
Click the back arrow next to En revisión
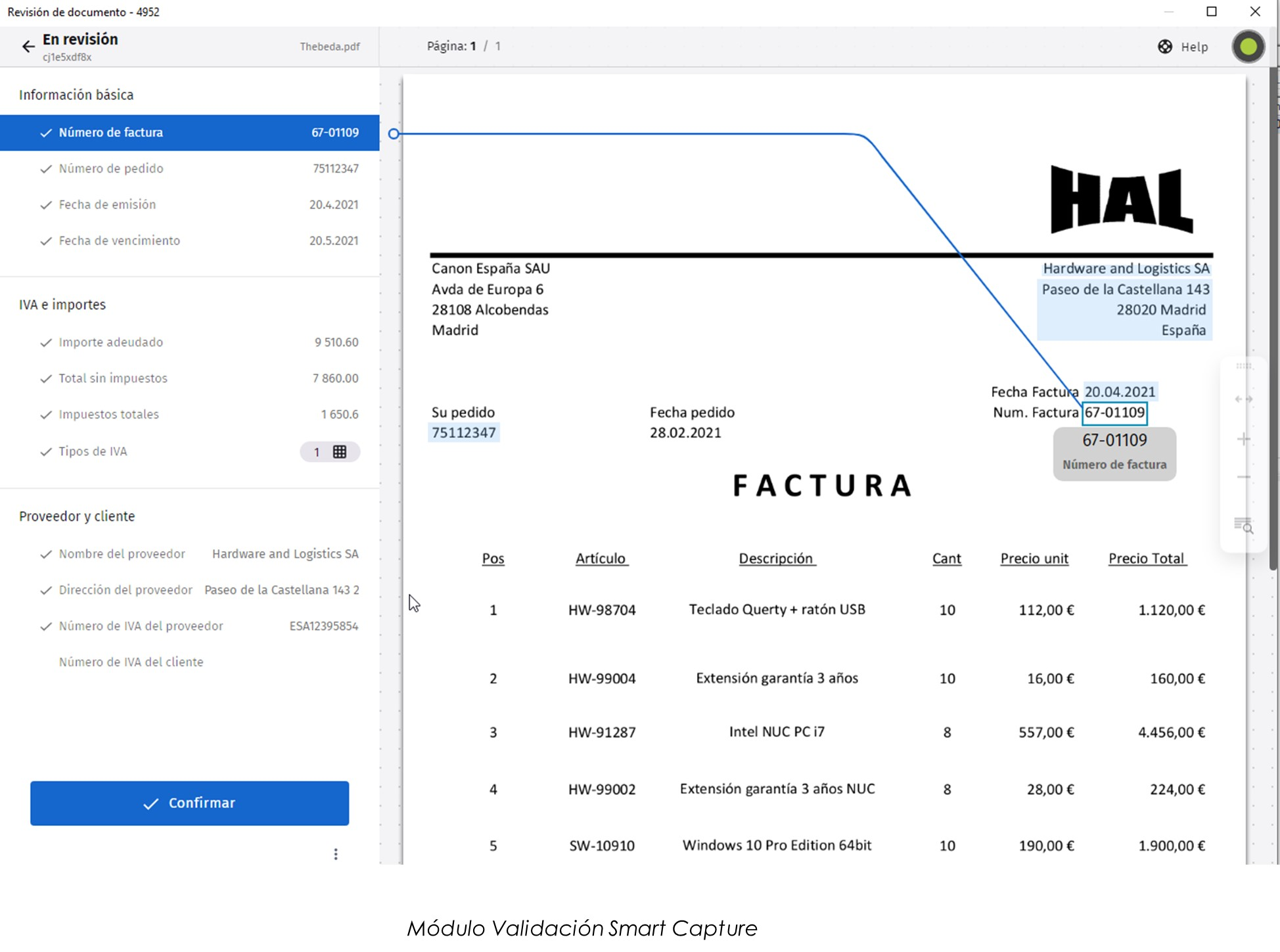pyautogui.click(x=28, y=46)
